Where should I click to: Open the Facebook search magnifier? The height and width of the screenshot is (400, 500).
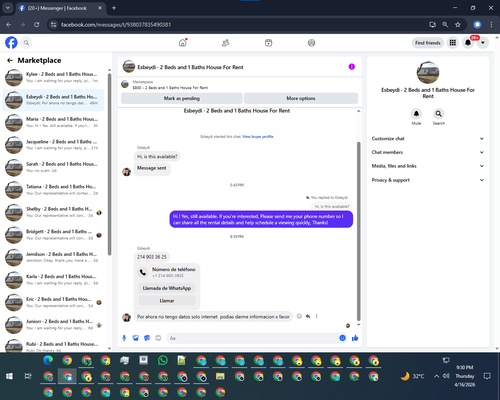(x=26, y=43)
